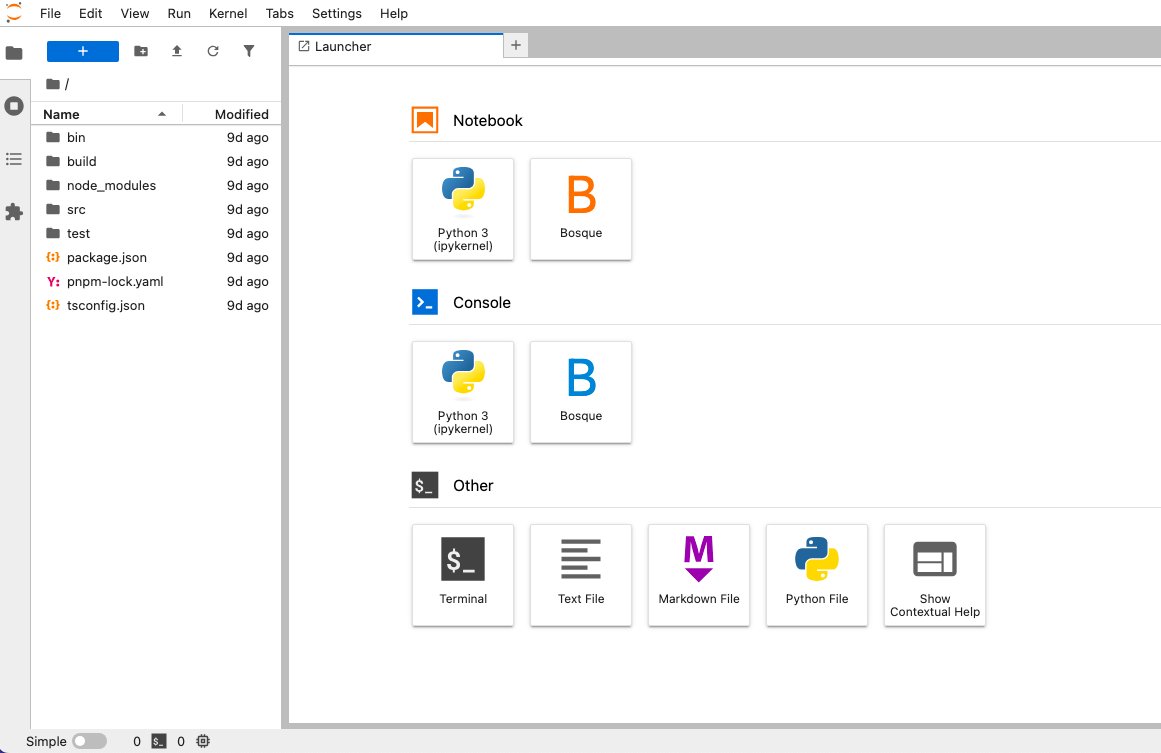Click the Other section terminal-prompt icon
Image resolution: width=1161 pixels, height=753 pixels.
425,485
